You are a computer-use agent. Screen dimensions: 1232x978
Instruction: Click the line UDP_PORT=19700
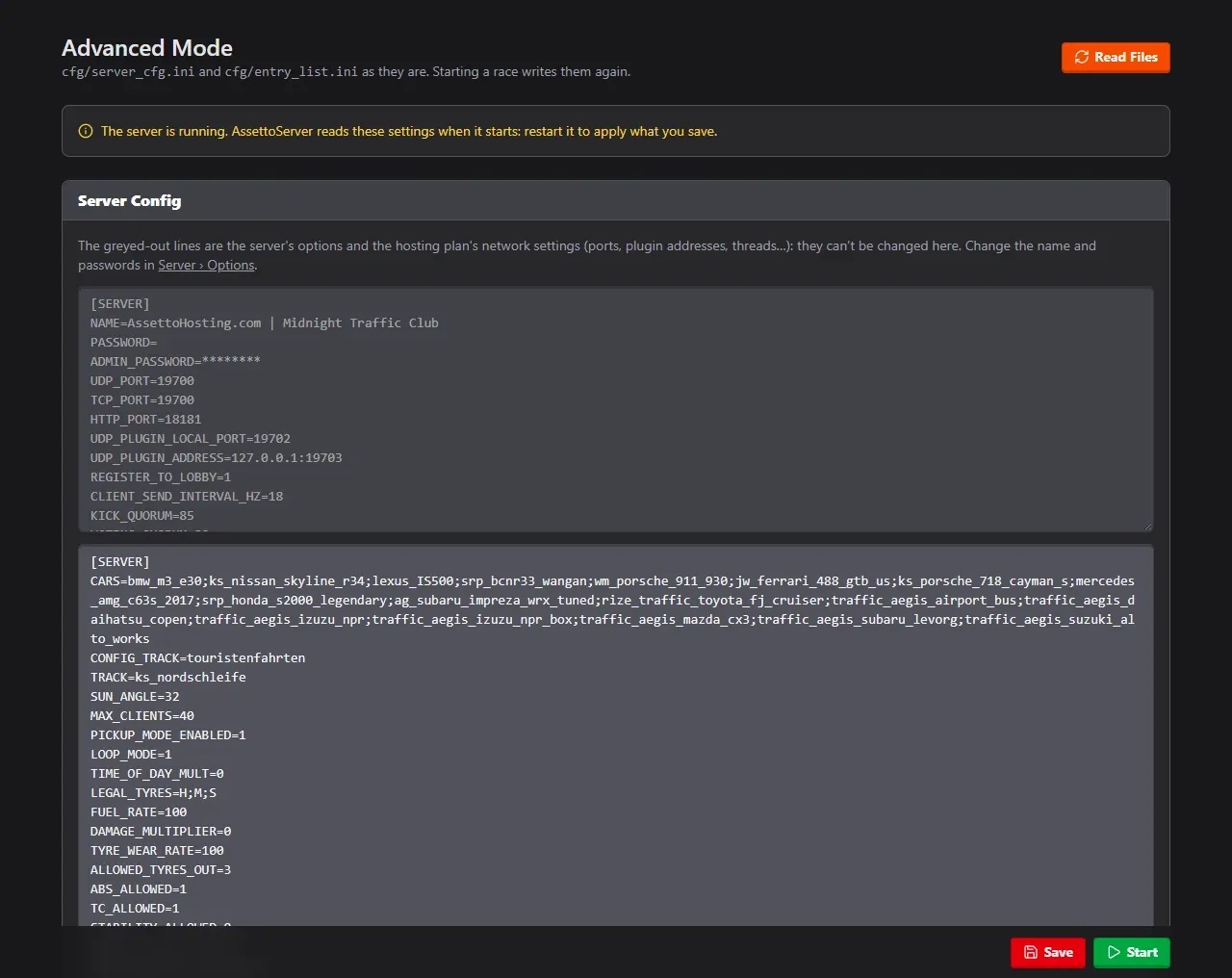coord(142,380)
